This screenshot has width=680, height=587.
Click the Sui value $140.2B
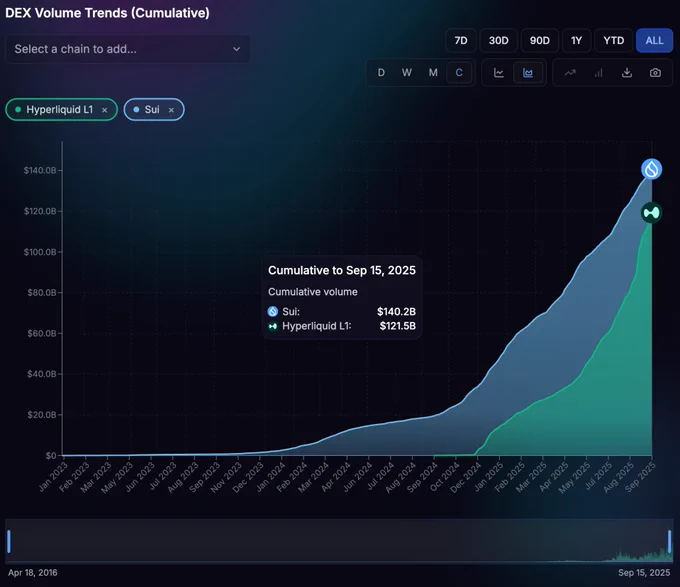click(x=396, y=312)
